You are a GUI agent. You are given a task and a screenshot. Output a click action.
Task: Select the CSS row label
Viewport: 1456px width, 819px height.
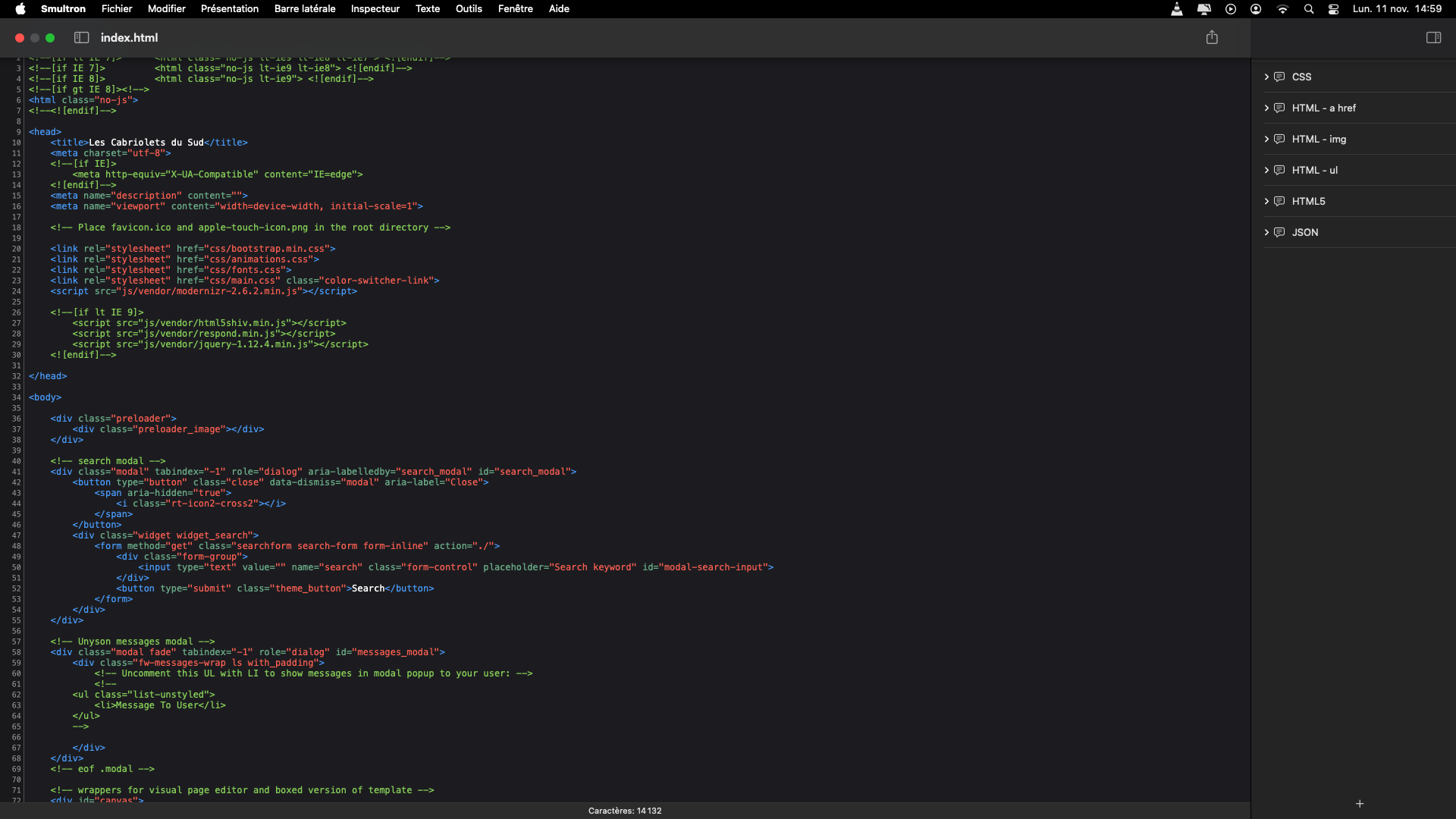(1301, 77)
